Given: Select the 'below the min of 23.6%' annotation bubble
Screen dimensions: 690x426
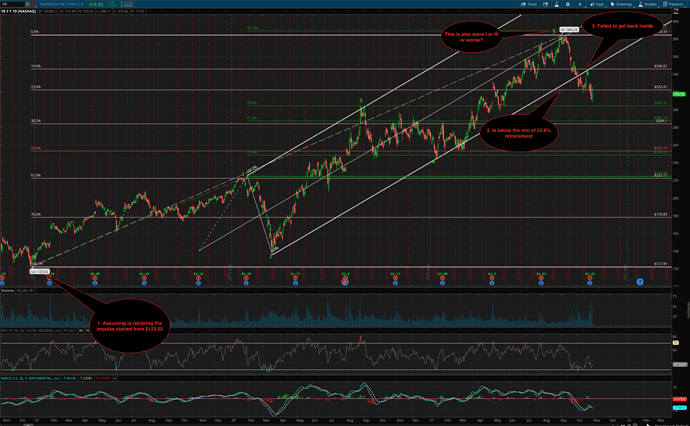Looking at the screenshot, I should [518, 135].
